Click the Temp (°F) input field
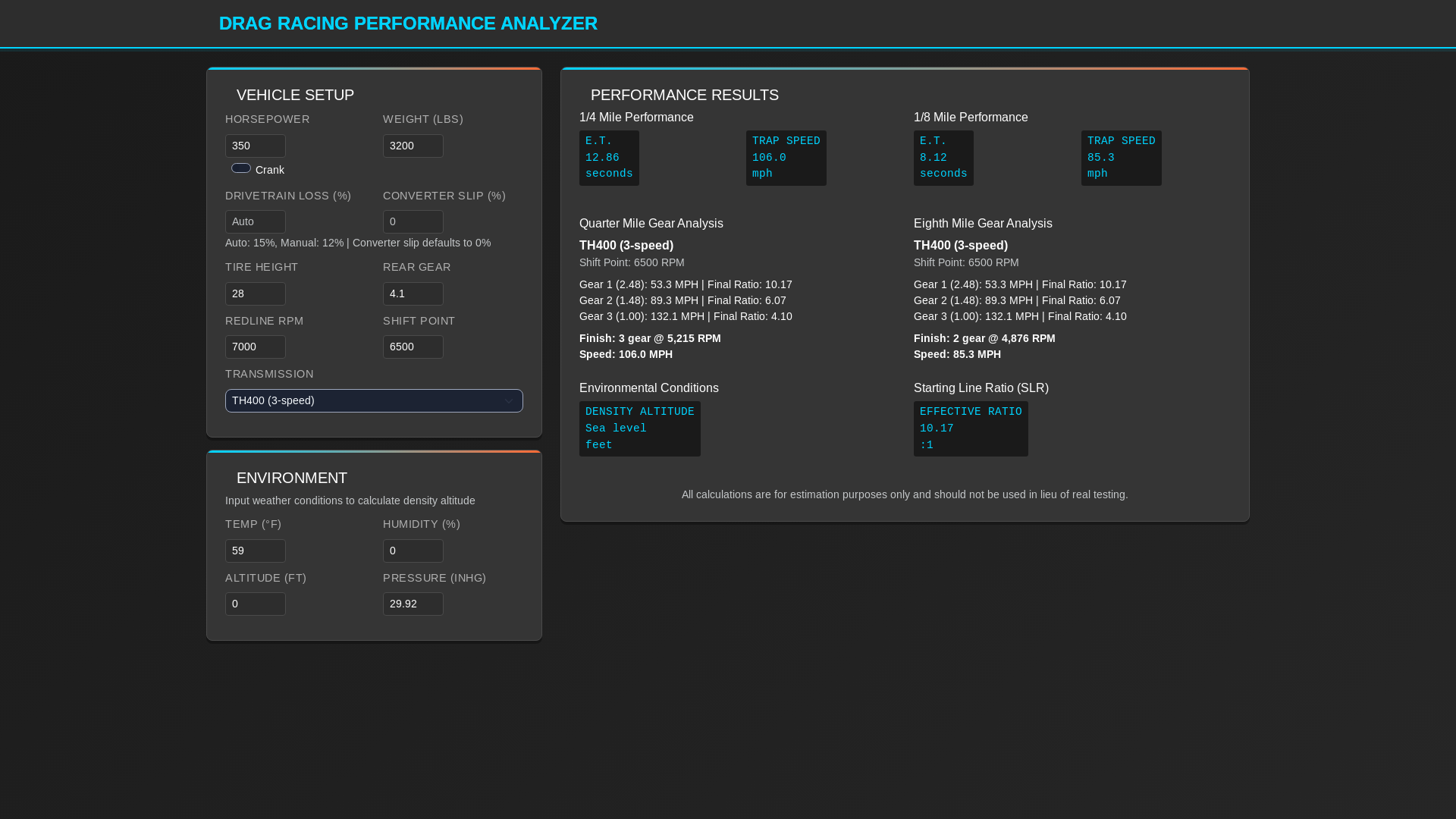Image resolution: width=1456 pixels, height=819 pixels. coord(256,551)
